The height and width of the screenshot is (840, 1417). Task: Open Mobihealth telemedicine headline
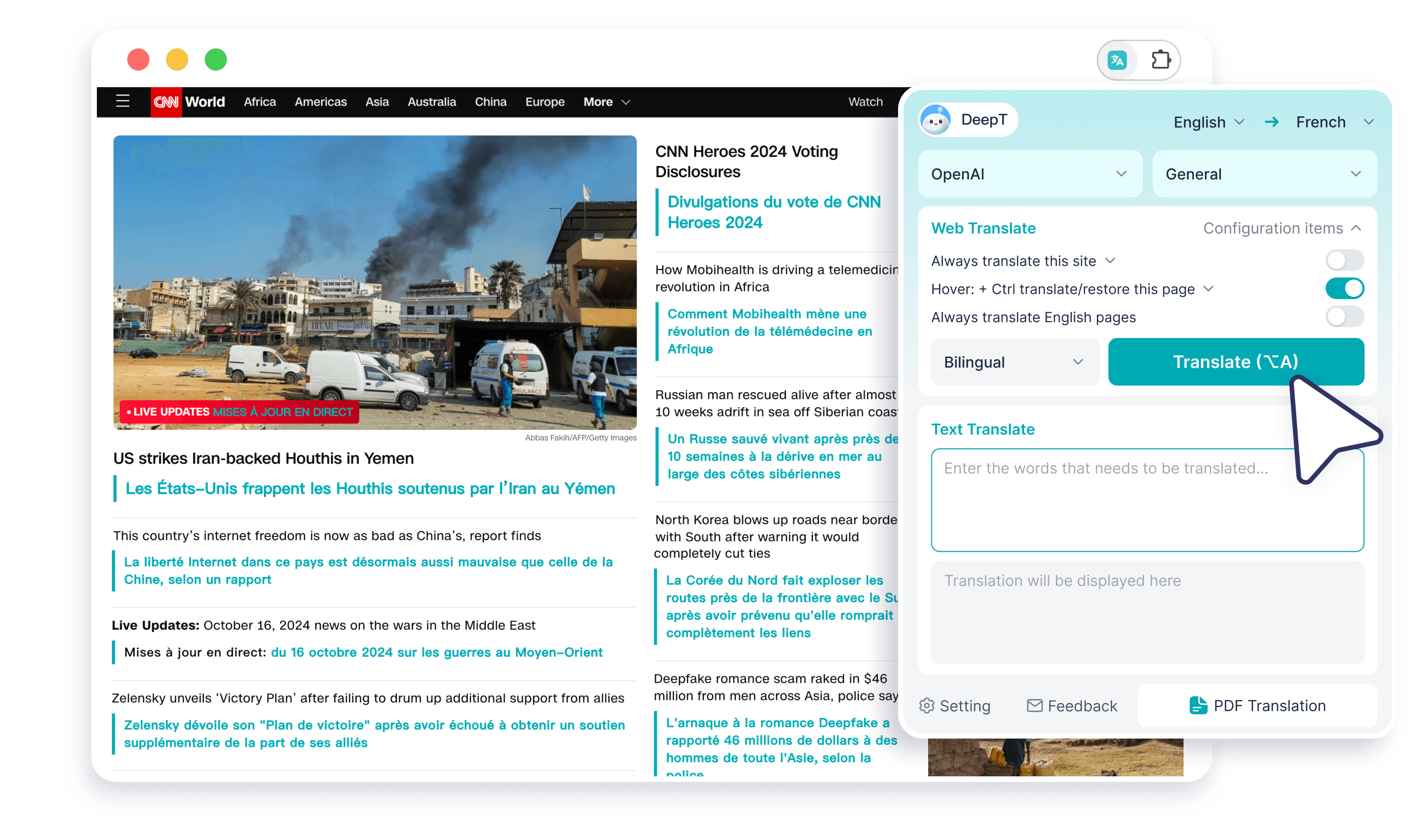(776, 278)
